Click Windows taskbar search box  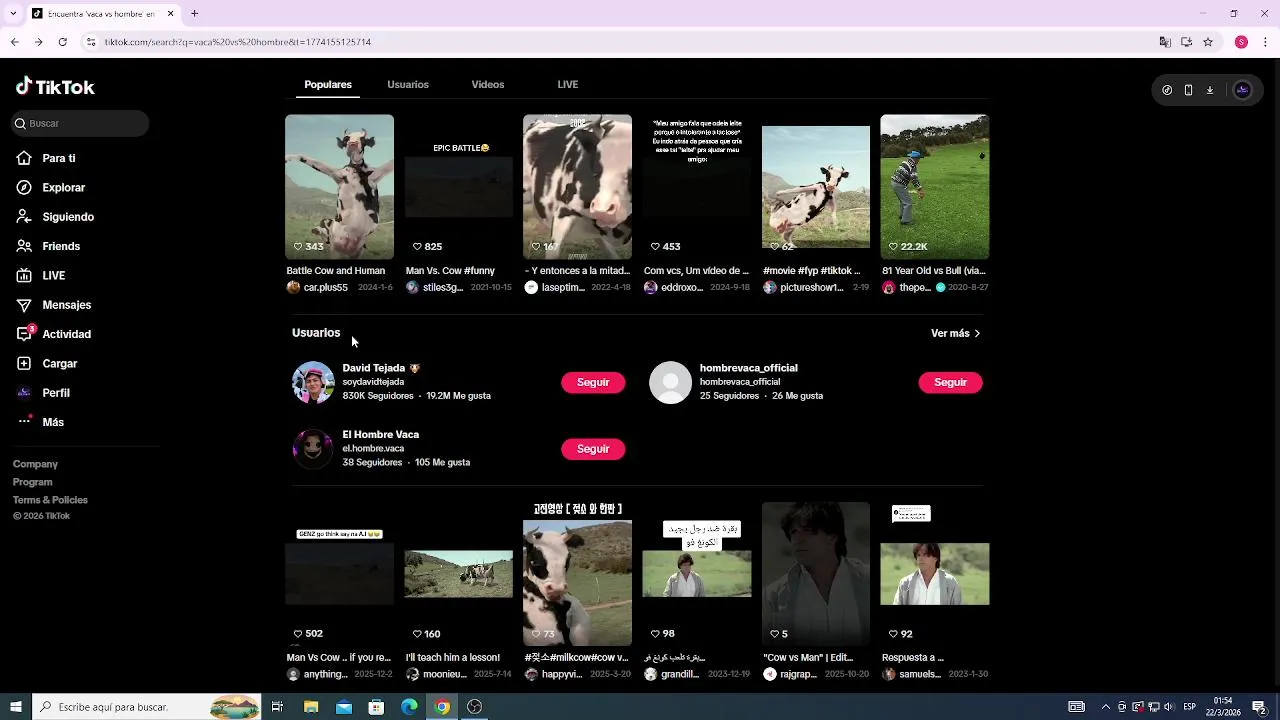[x=147, y=707]
